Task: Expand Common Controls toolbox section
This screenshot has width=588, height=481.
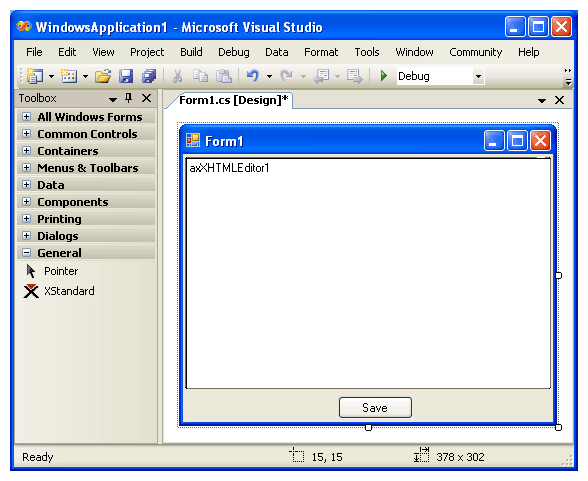Action: pos(86,134)
